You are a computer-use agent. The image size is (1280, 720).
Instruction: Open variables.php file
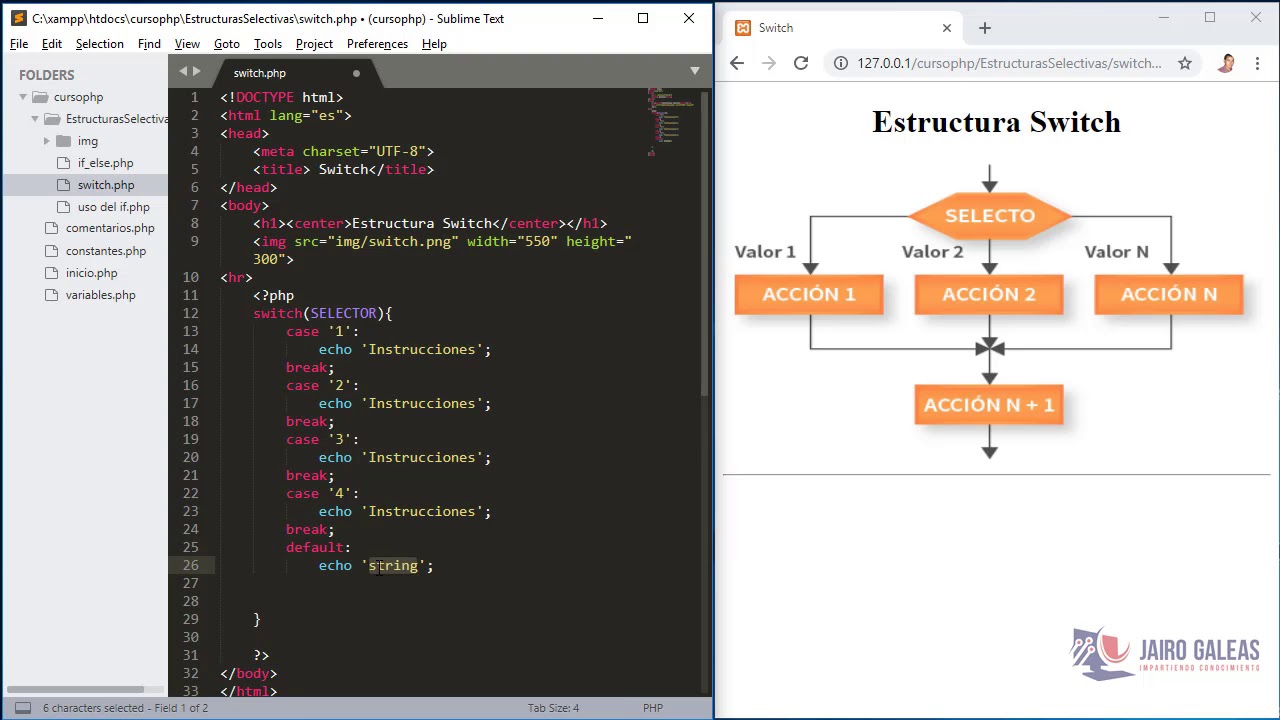[x=100, y=295]
